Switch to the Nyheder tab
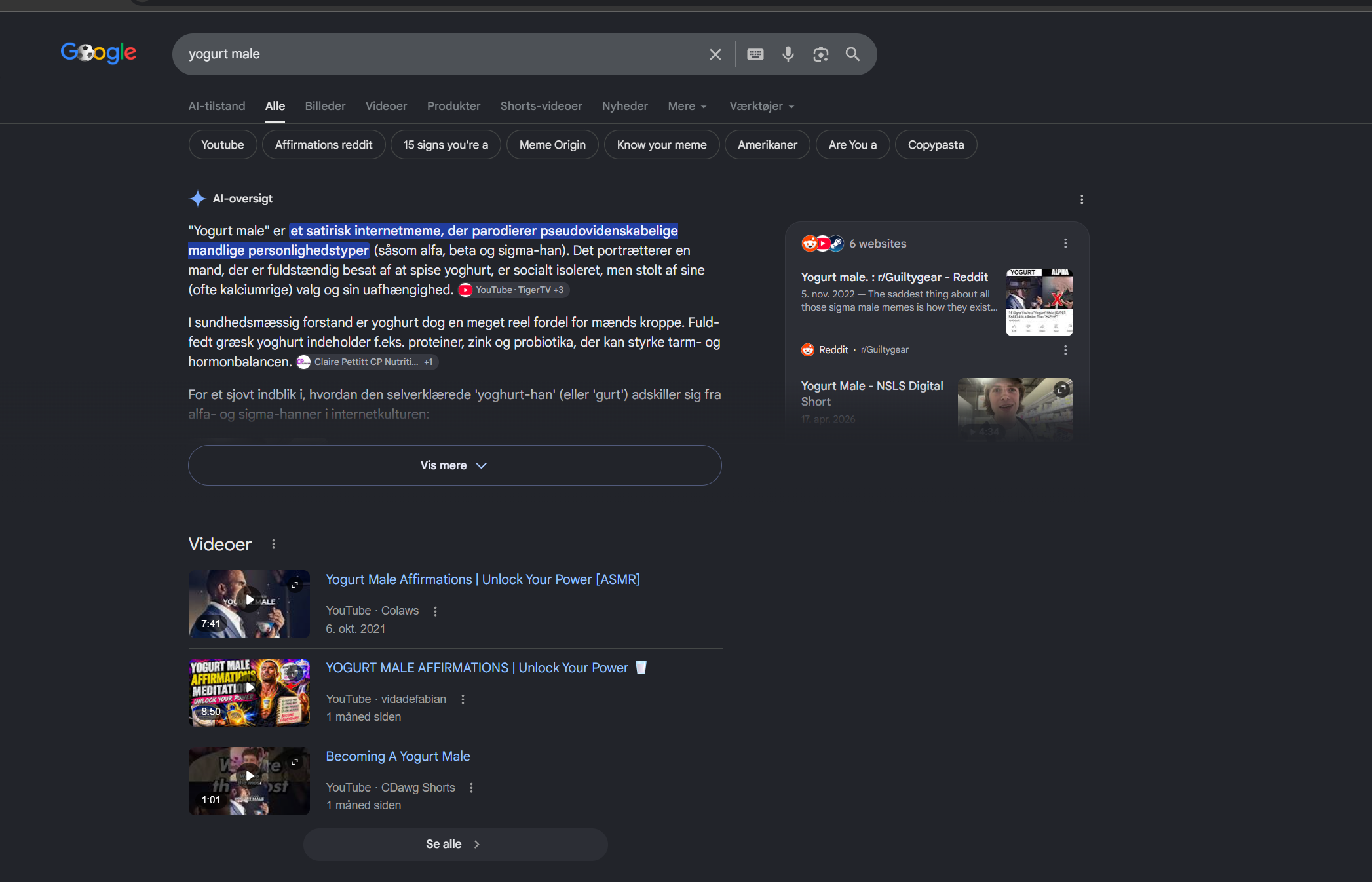The image size is (1372, 882). tap(624, 106)
